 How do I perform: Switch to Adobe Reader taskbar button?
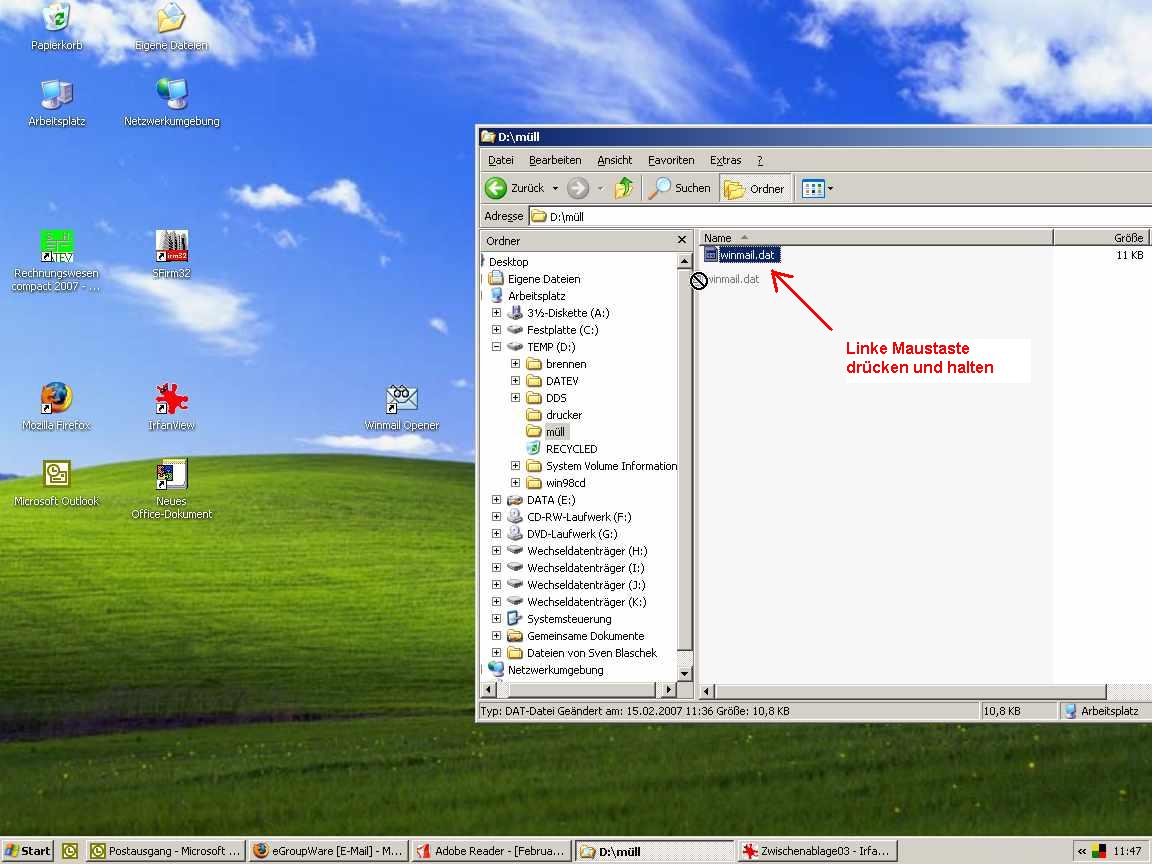tap(491, 851)
